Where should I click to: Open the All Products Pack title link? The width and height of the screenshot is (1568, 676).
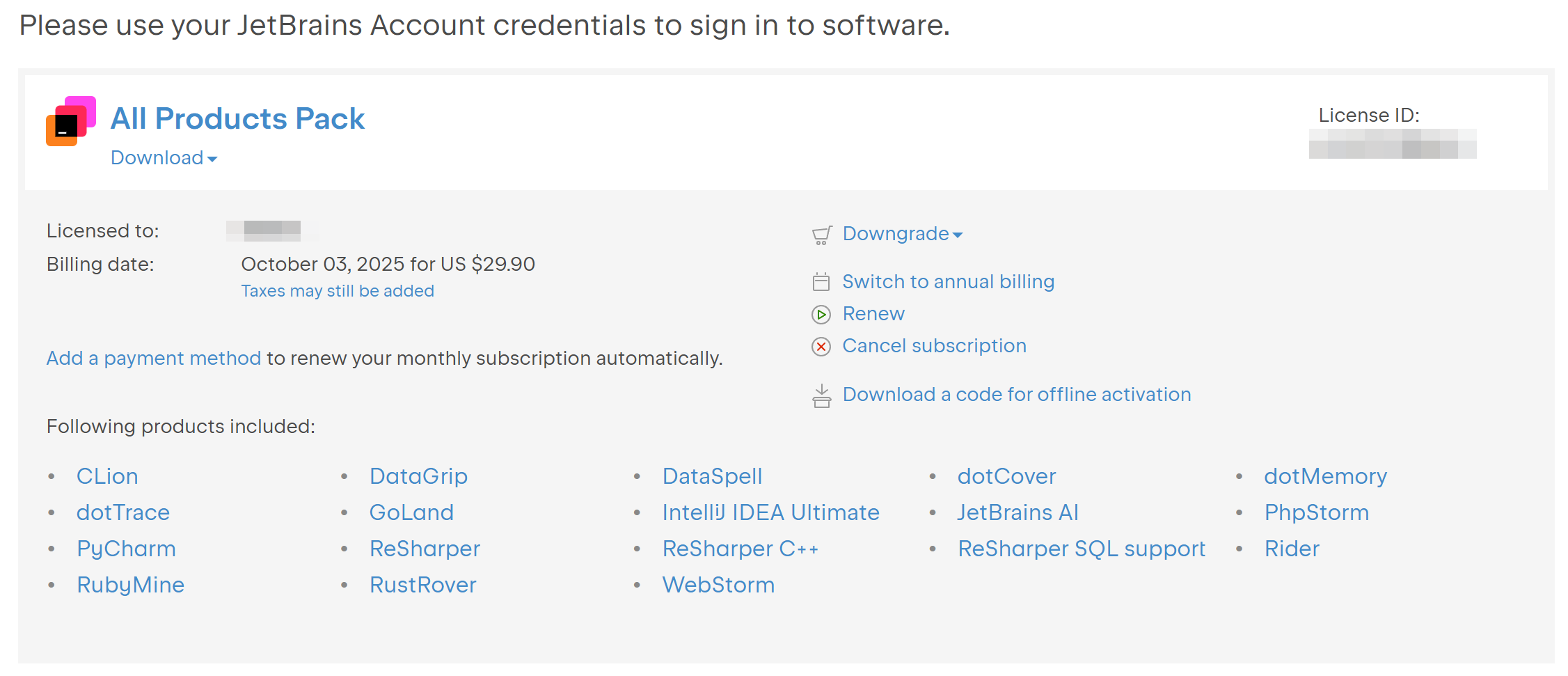tap(237, 118)
